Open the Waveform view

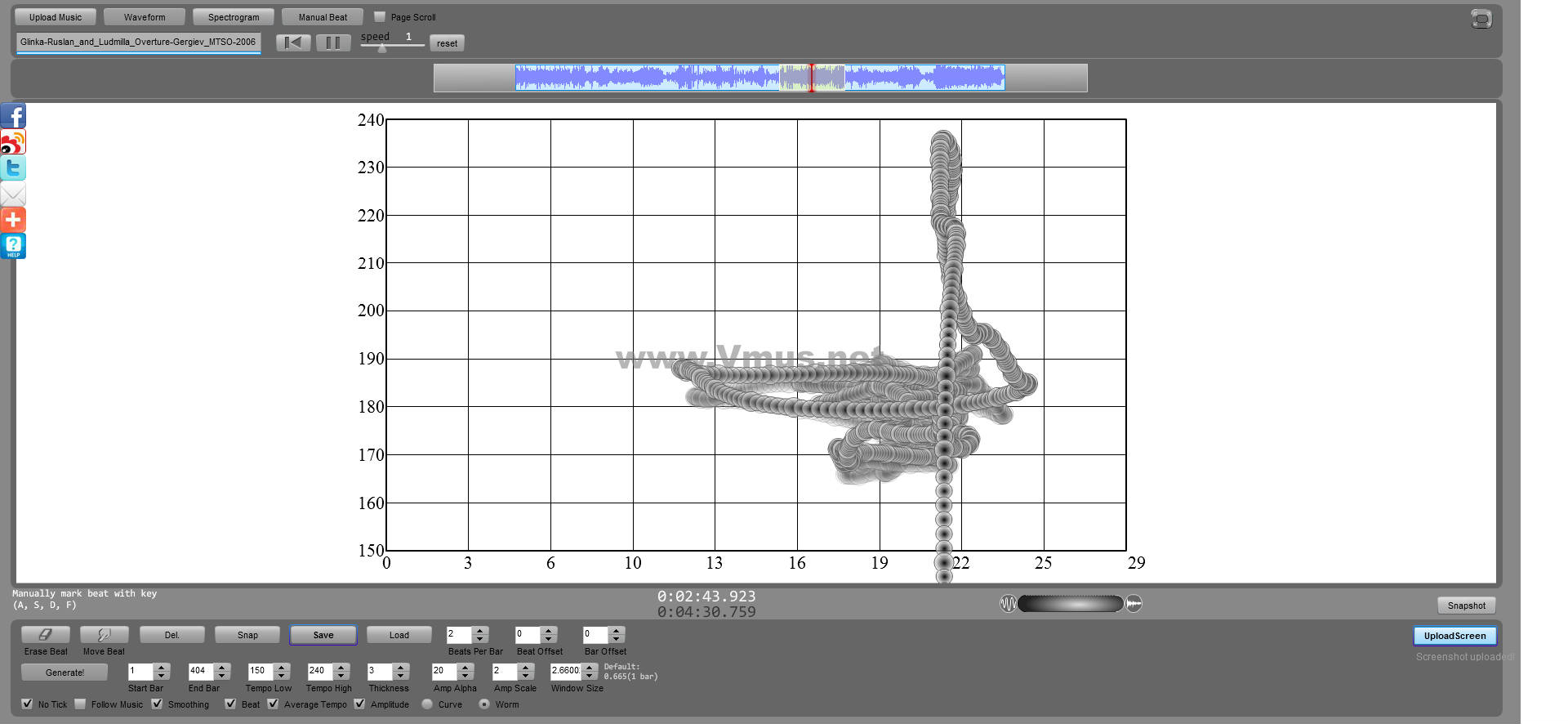[145, 17]
